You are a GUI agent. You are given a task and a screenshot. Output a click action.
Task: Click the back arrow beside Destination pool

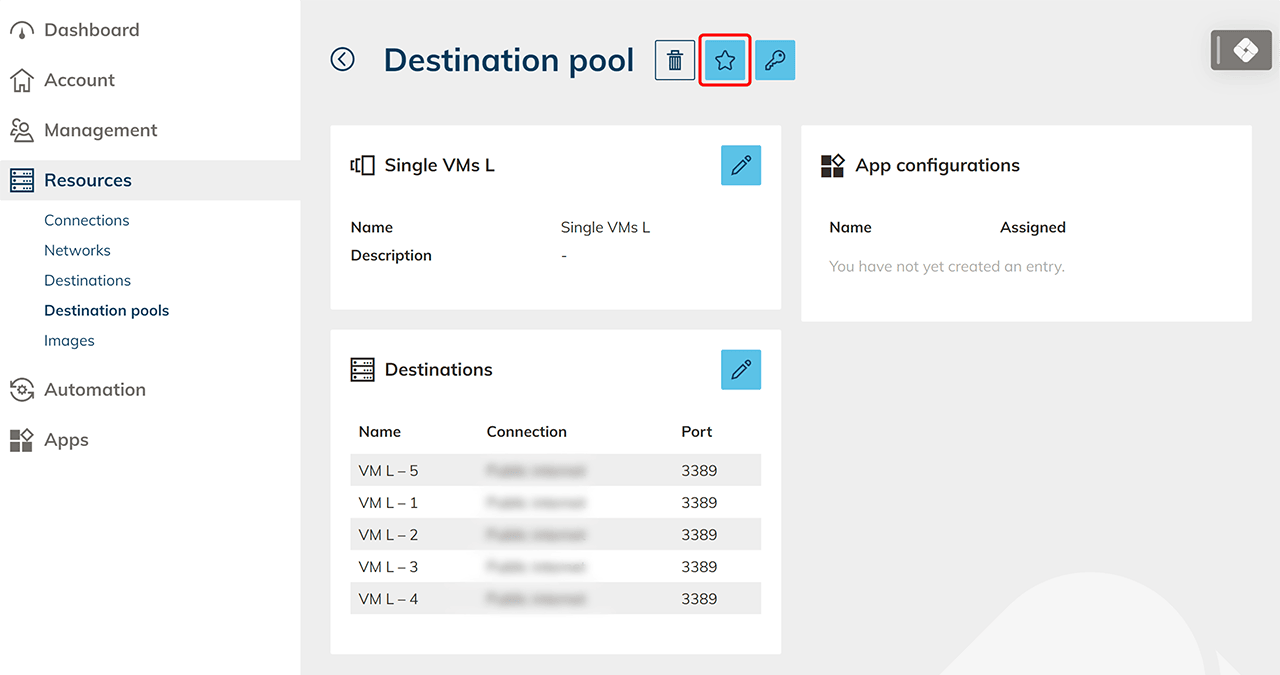point(343,60)
